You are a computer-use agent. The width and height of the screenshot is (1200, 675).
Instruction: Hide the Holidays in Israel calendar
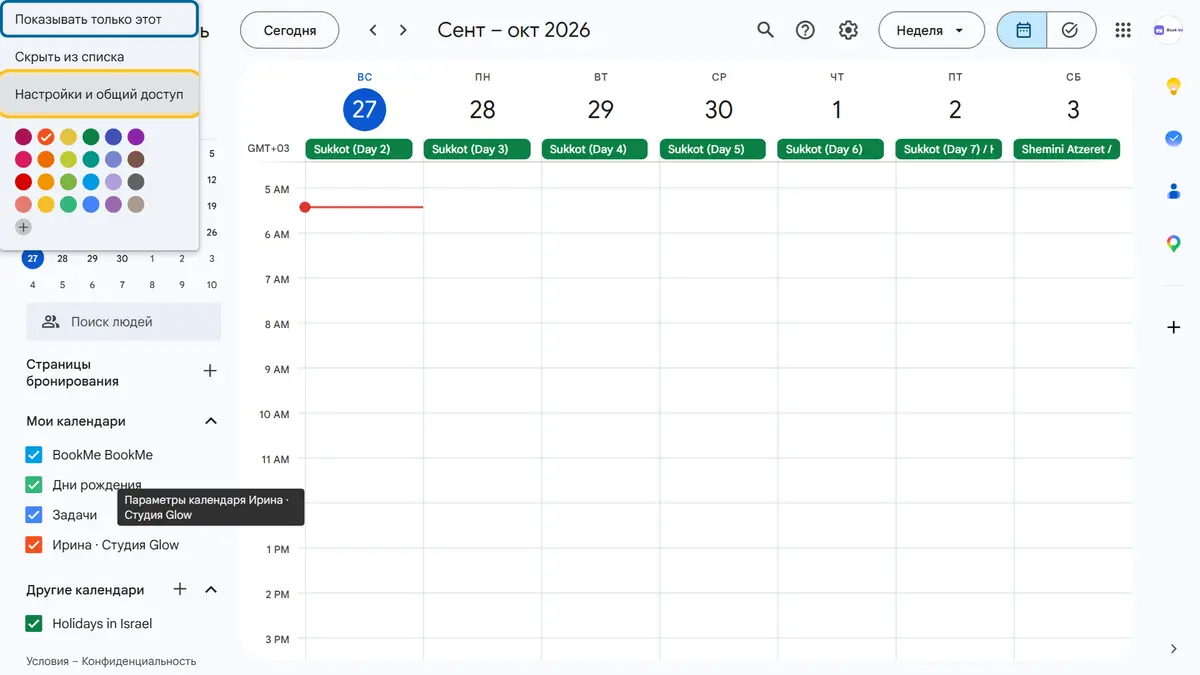[x=33, y=624]
